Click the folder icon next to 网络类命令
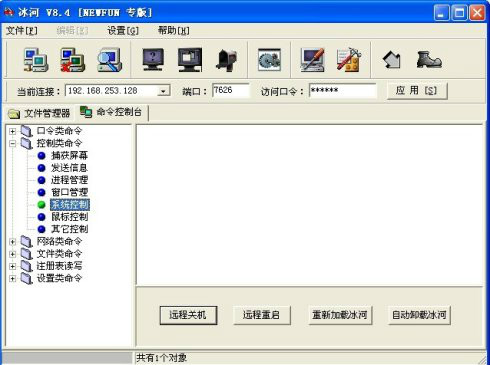The width and height of the screenshot is (490, 365). click(26, 242)
